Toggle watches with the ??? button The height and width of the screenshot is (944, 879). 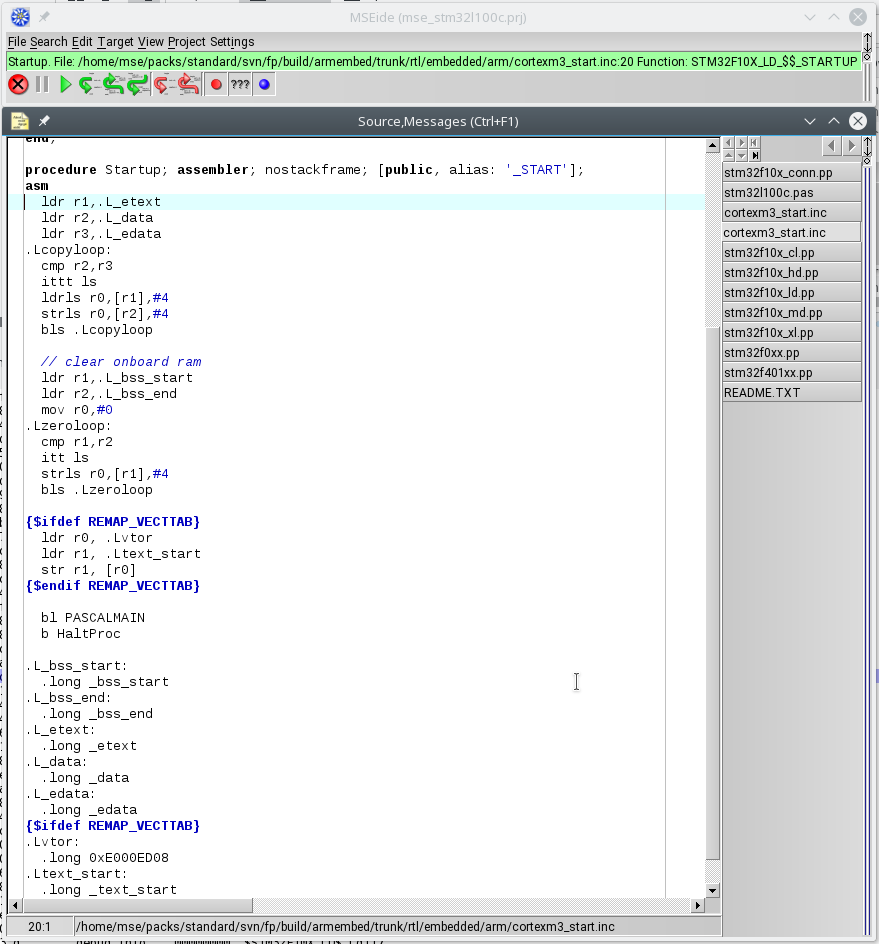240,85
